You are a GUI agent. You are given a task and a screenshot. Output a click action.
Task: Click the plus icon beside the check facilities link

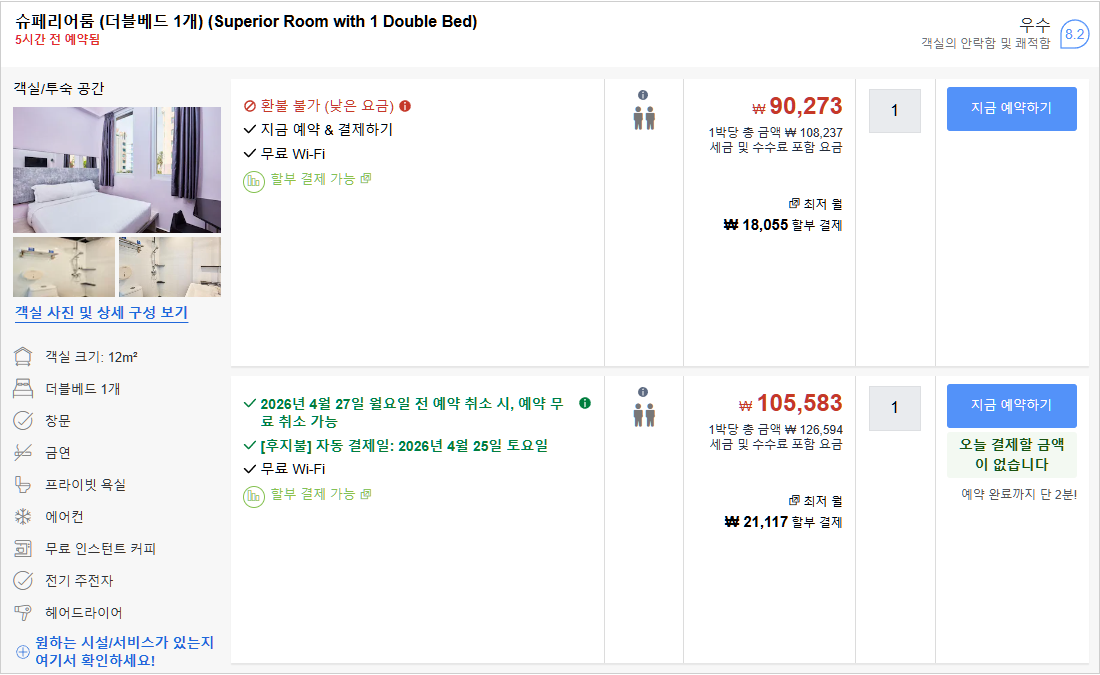point(23,652)
